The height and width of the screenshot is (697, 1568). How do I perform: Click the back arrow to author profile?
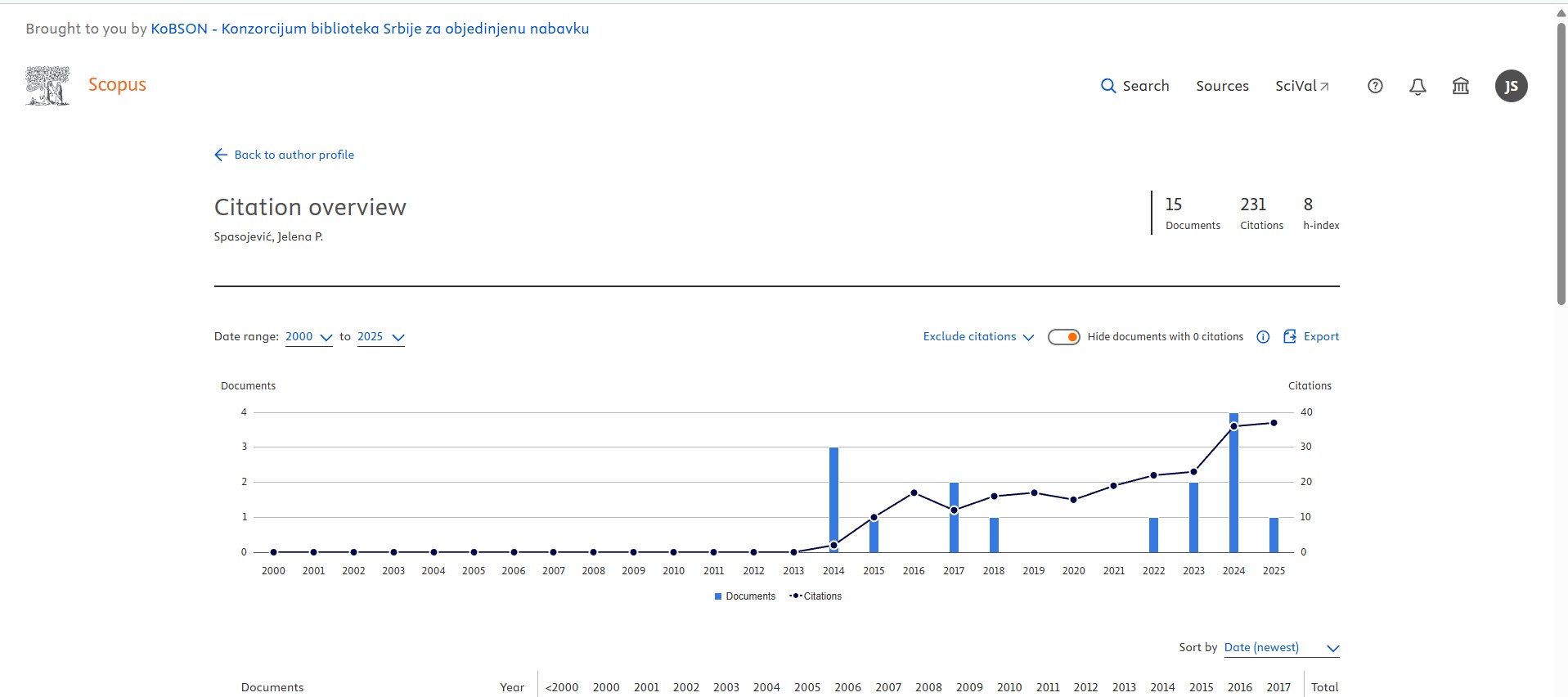click(220, 155)
